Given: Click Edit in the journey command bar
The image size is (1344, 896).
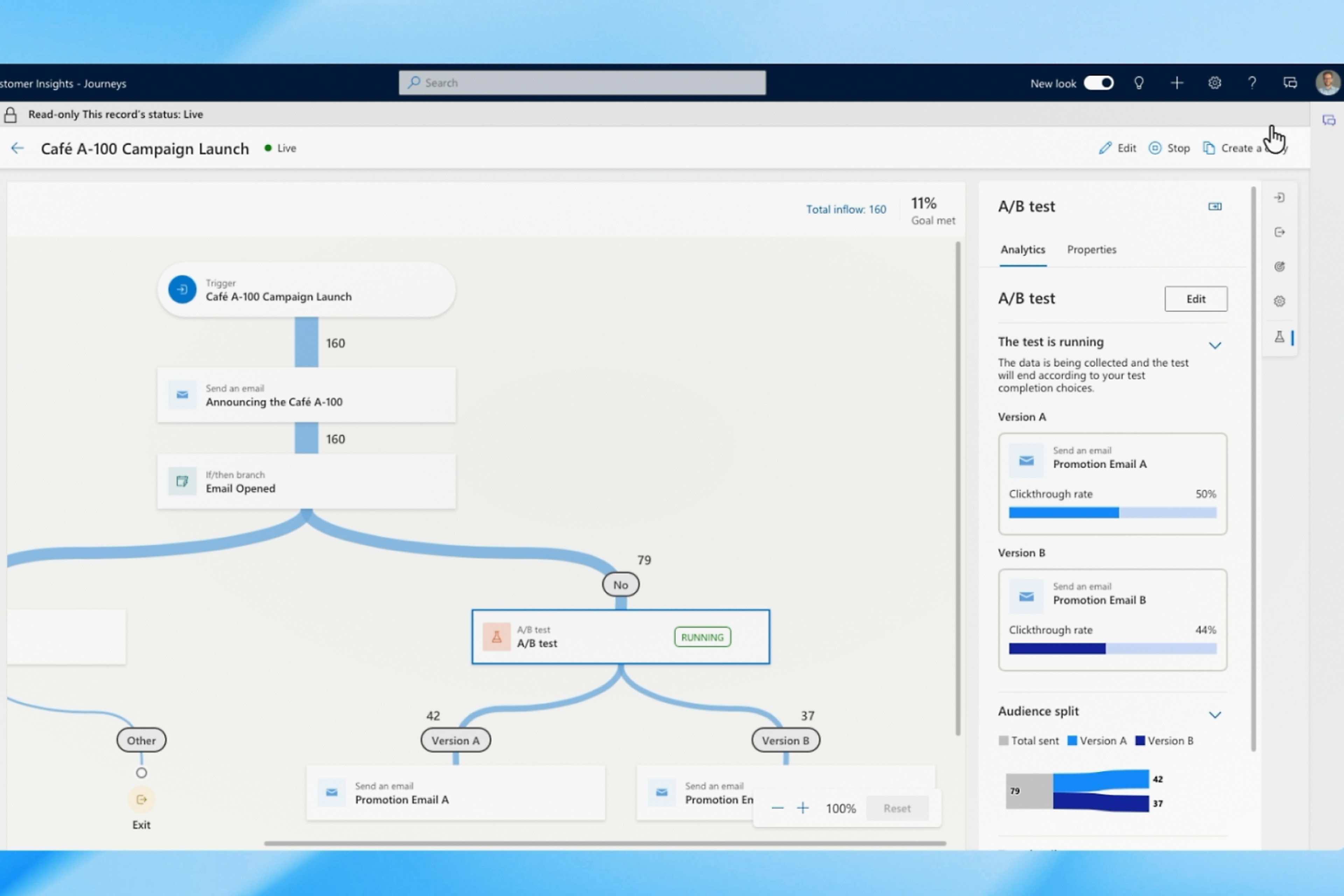Looking at the screenshot, I should point(1117,148).
